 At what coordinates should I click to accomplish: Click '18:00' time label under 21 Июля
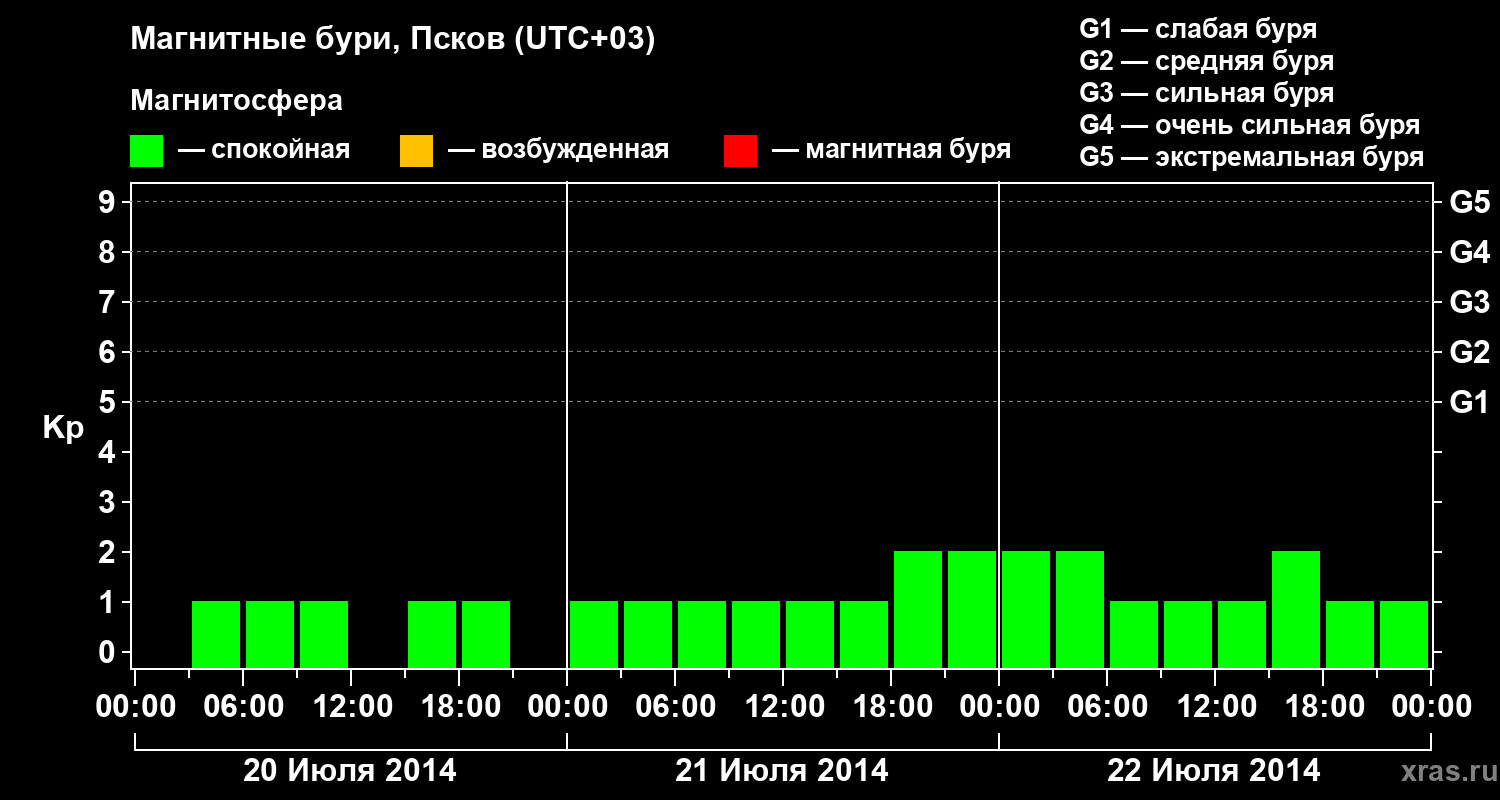(891, 707)
